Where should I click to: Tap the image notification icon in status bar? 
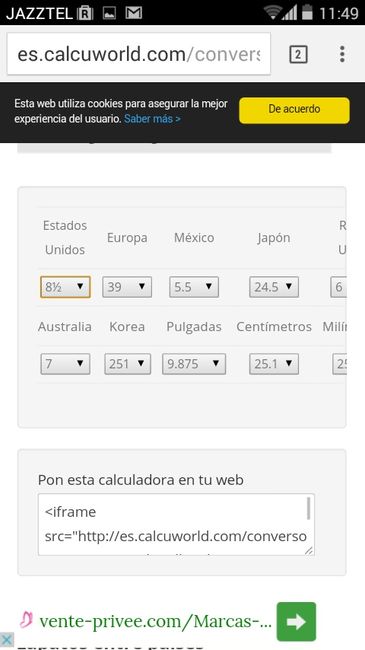tap(110, 13)
